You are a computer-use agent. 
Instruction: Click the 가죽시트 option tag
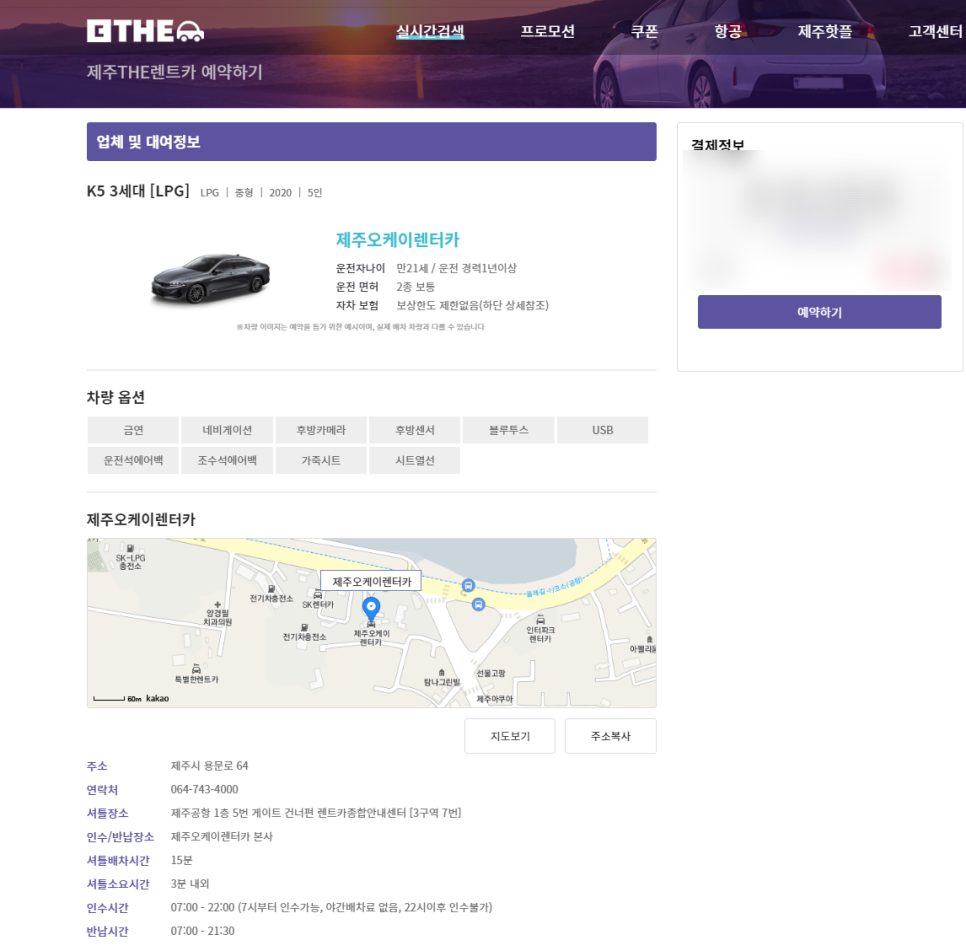(x=321, y=460)
